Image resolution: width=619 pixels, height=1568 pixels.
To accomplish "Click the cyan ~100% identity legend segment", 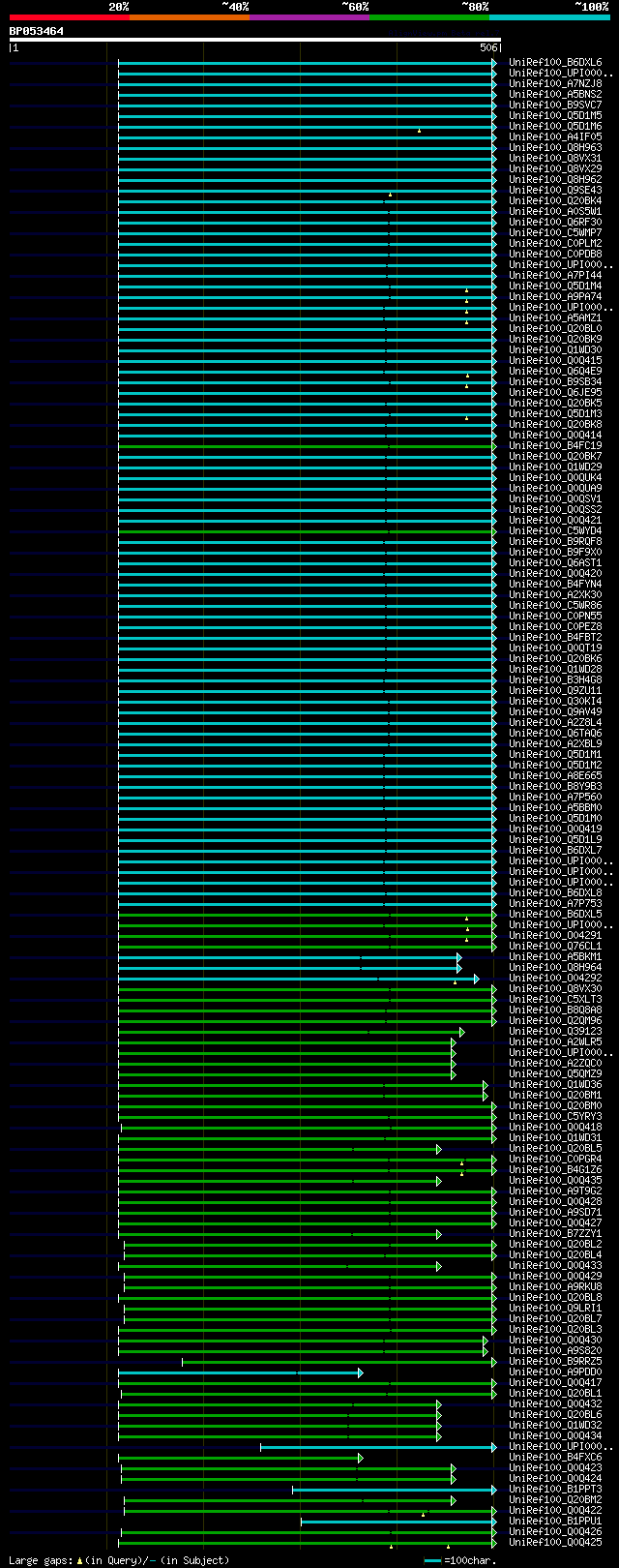I will point(549,17).
